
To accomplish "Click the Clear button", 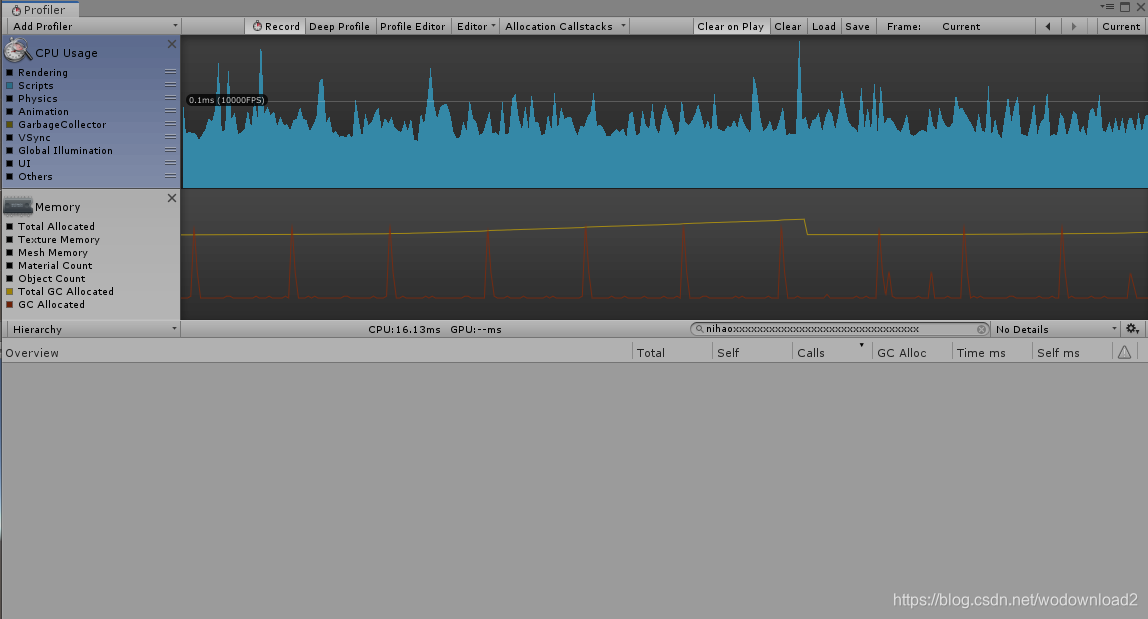I will pyautogui.click(x=788, y=26).
